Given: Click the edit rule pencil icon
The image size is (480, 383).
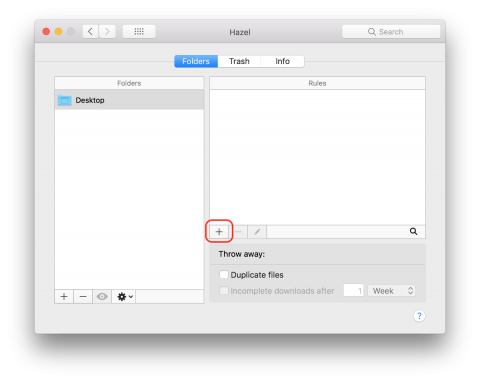Looking at the screenshot, I should [x=257, y=232].
